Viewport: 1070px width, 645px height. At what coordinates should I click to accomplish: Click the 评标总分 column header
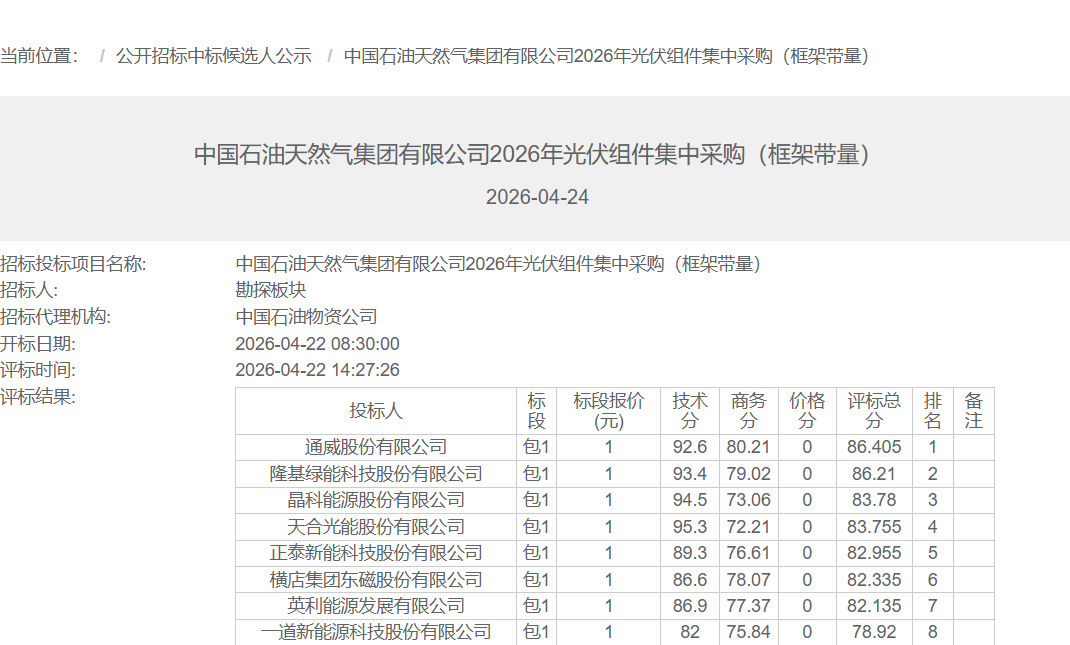(874, 411)
